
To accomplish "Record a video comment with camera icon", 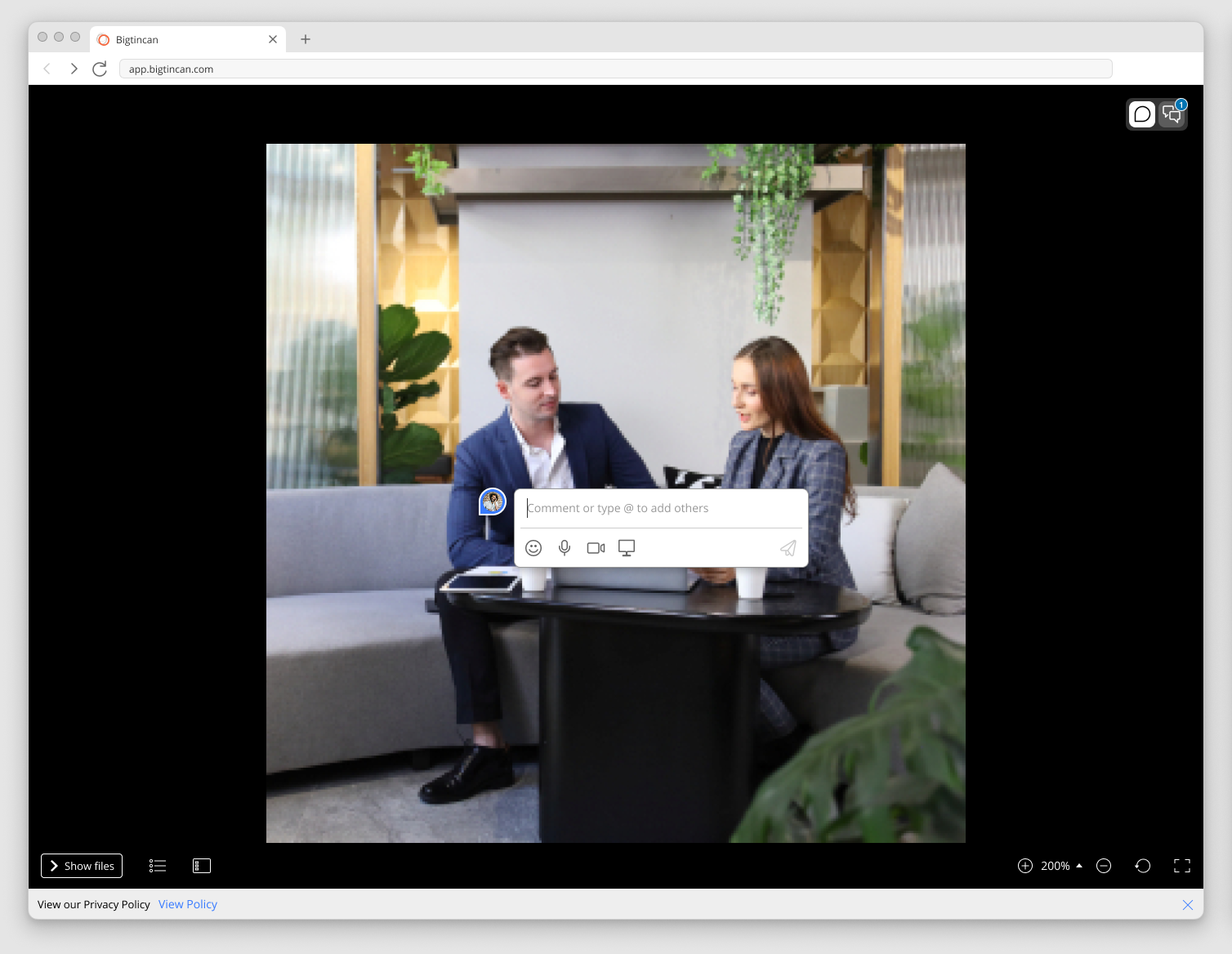I will coord(596,548).
